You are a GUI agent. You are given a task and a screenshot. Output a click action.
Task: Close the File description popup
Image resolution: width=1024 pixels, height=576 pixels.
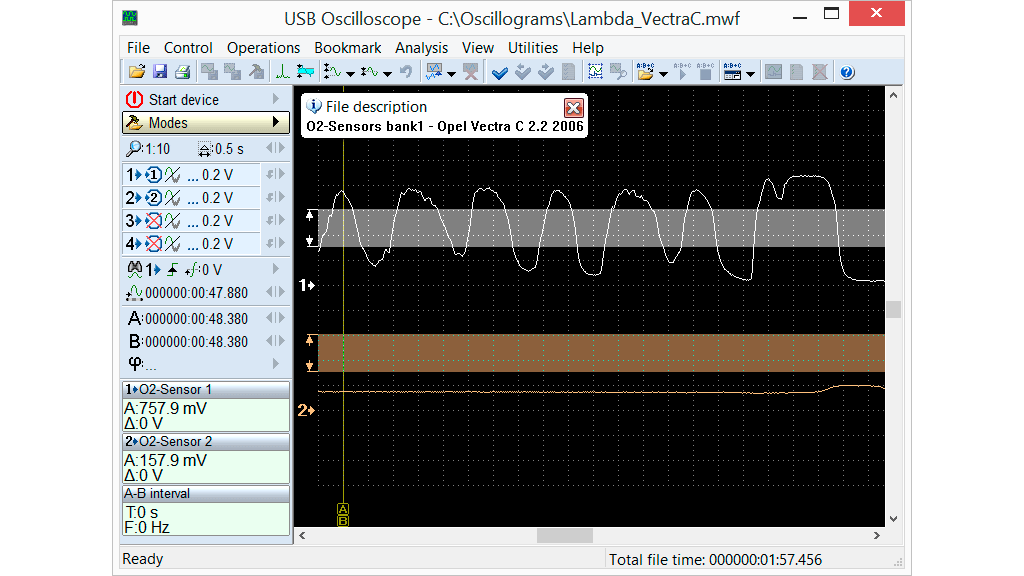(x=573, y=108)
